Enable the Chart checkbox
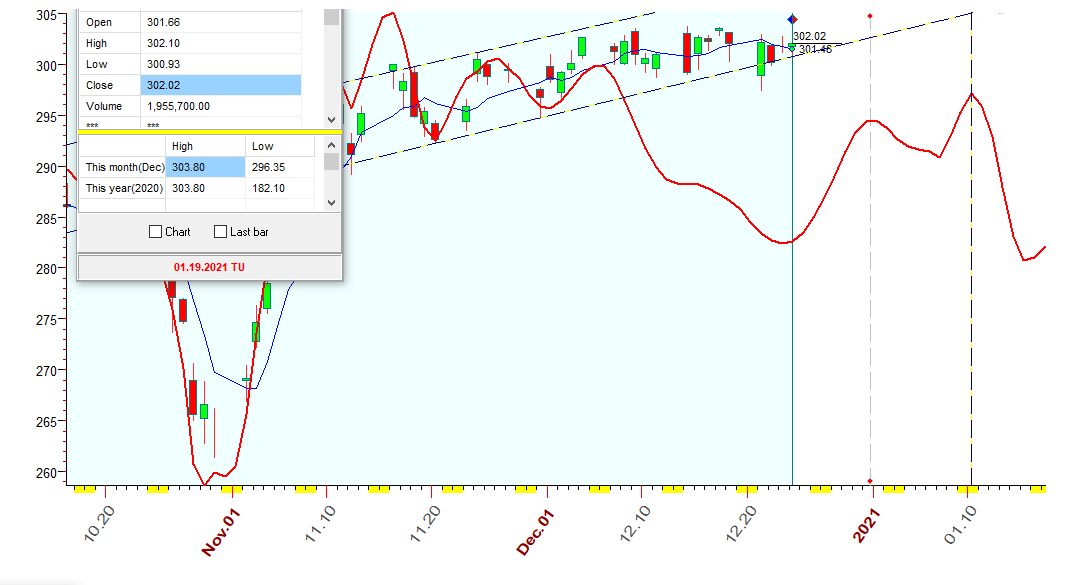The height and width of the screenshot is (585, 1071). 155,232
